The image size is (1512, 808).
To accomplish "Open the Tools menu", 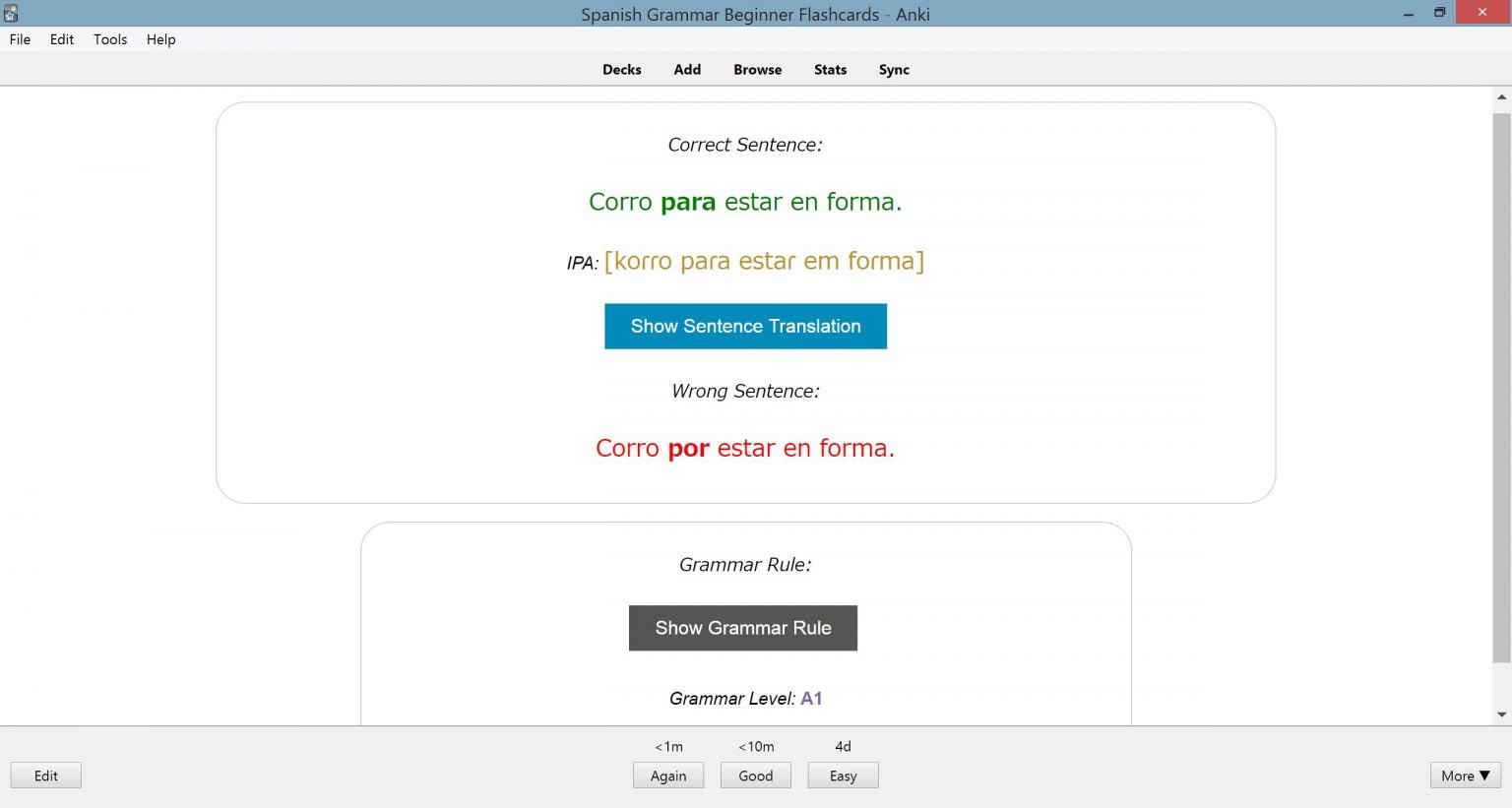I will (109, 39).
